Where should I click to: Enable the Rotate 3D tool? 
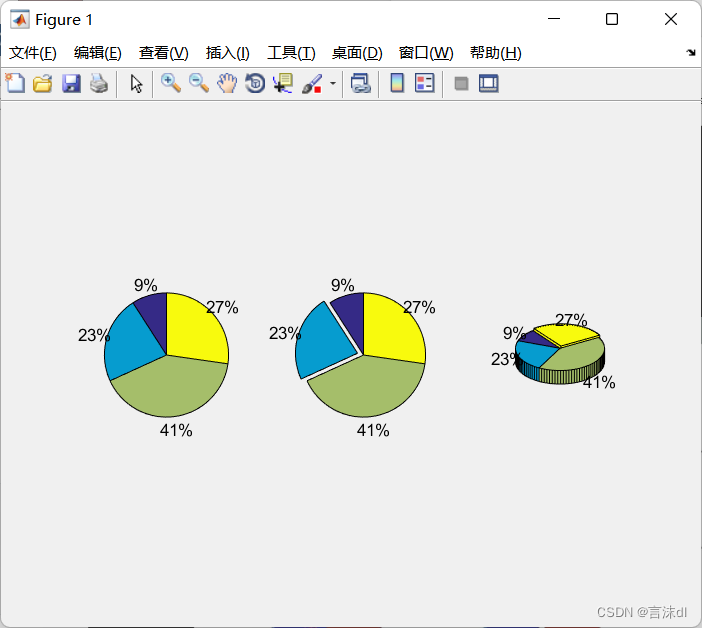point(255,84)
